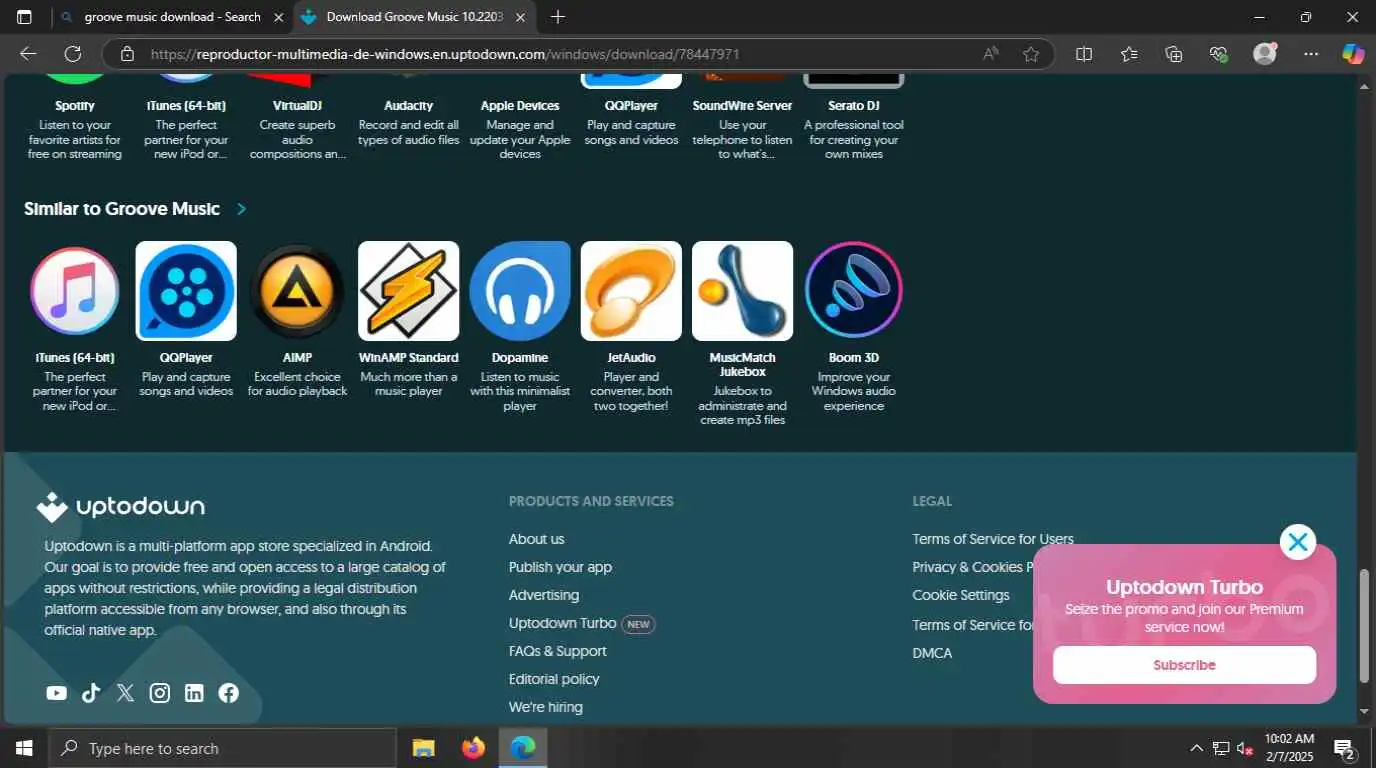Open the Editorial policy link
The image size is (1376, 768).
554,679
